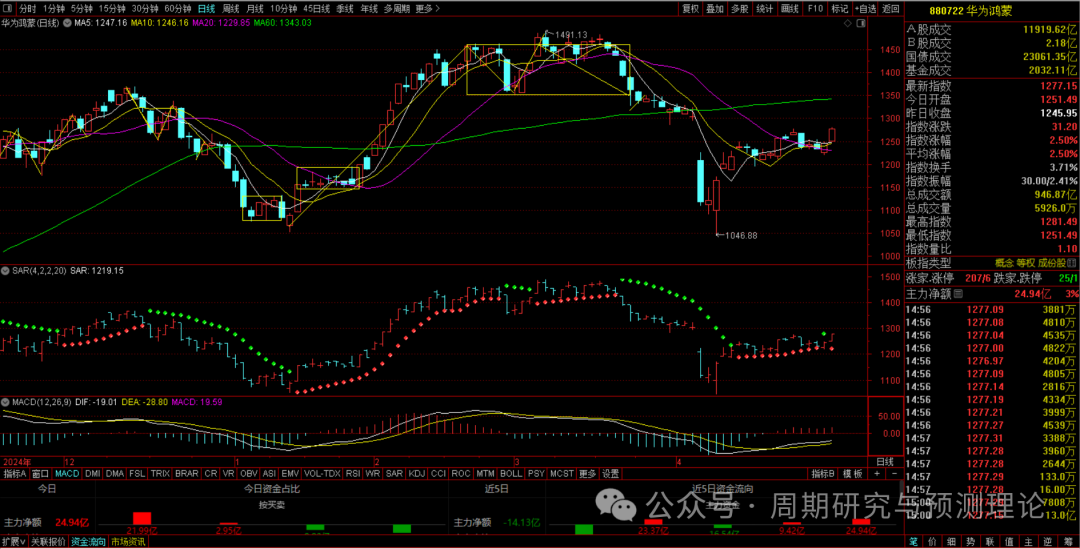Click the 返回 button
Screen dimensions: 1080x549
coord(891,8)
